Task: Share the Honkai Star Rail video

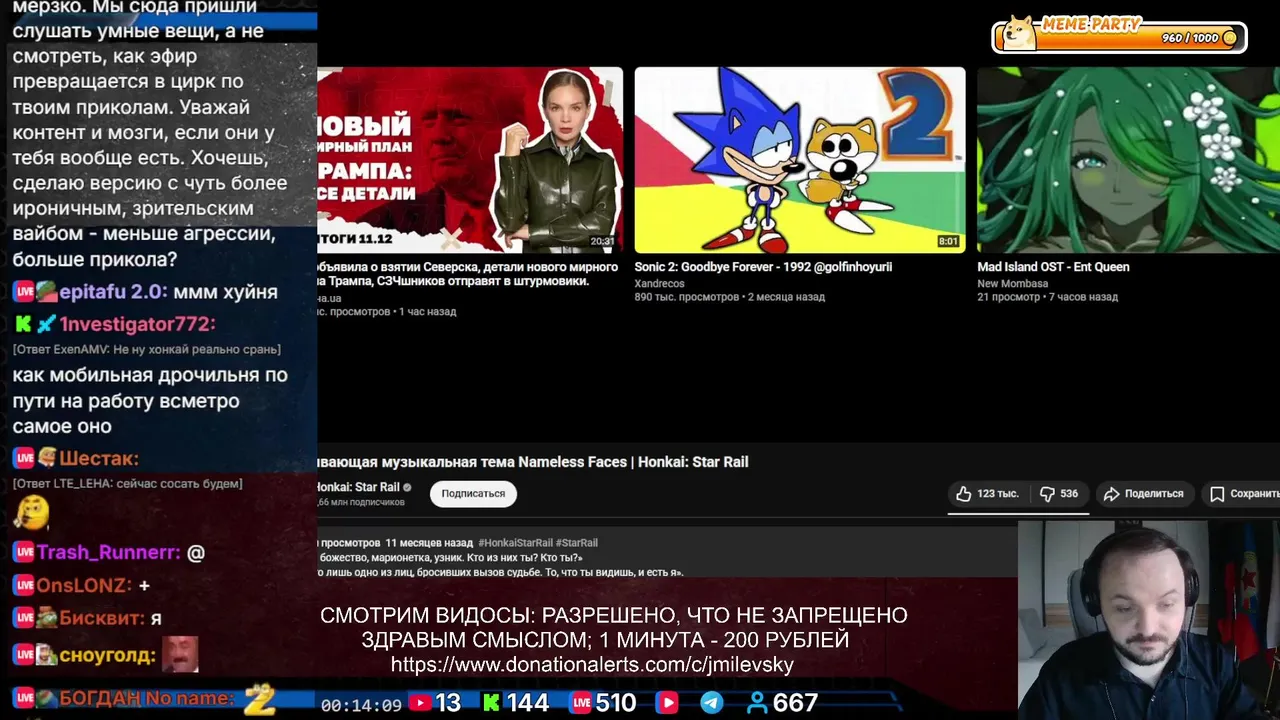Action: (1143, 494)
